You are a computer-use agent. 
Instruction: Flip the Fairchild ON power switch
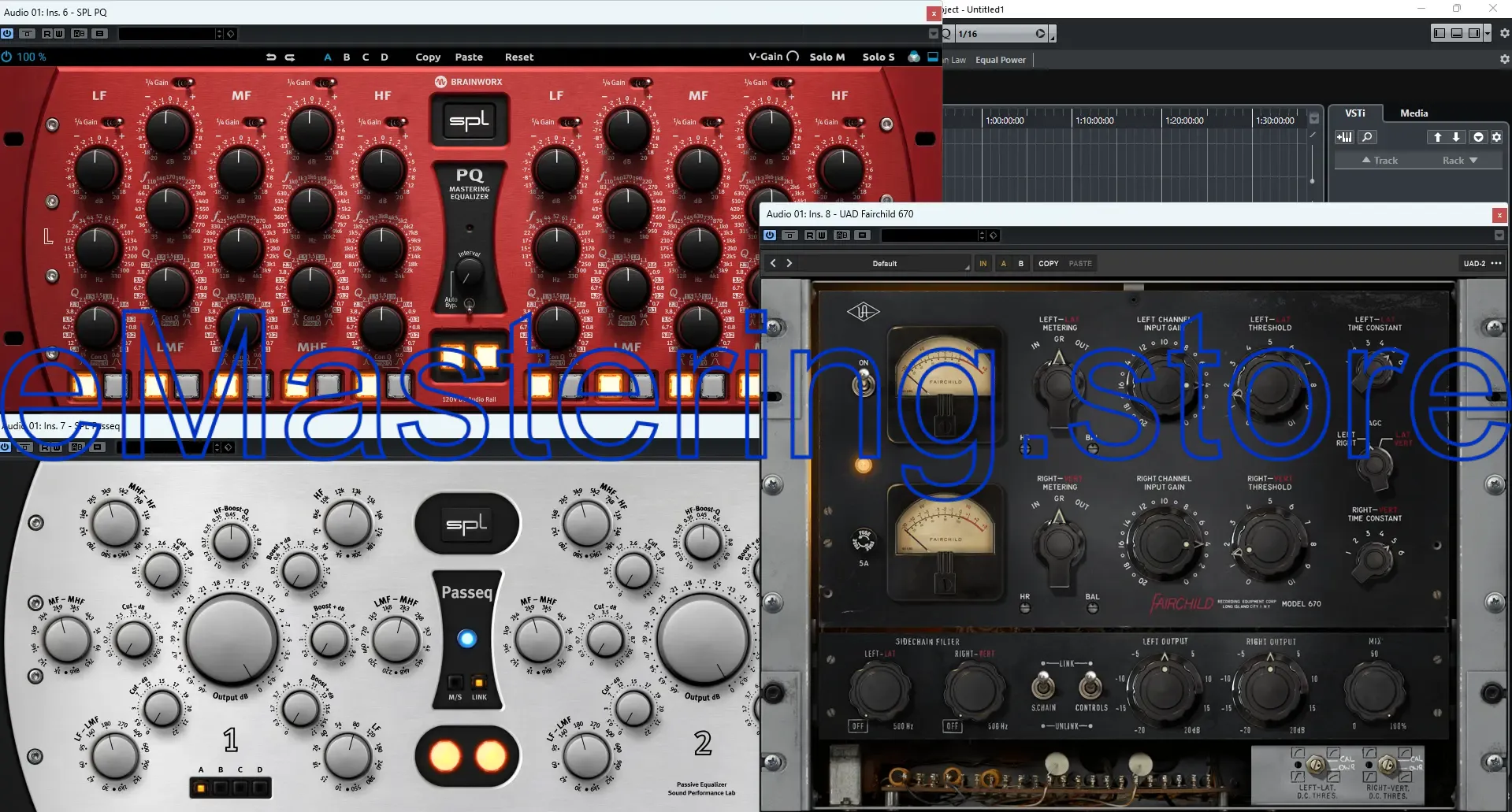point(864,384)
